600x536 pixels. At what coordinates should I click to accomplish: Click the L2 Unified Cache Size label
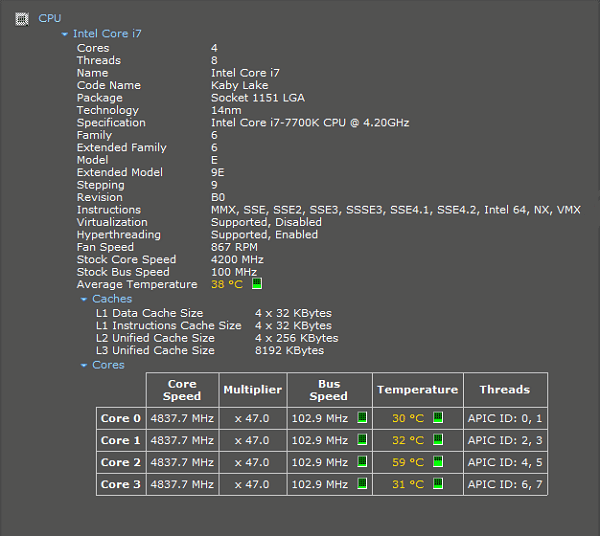coord(155,338)
